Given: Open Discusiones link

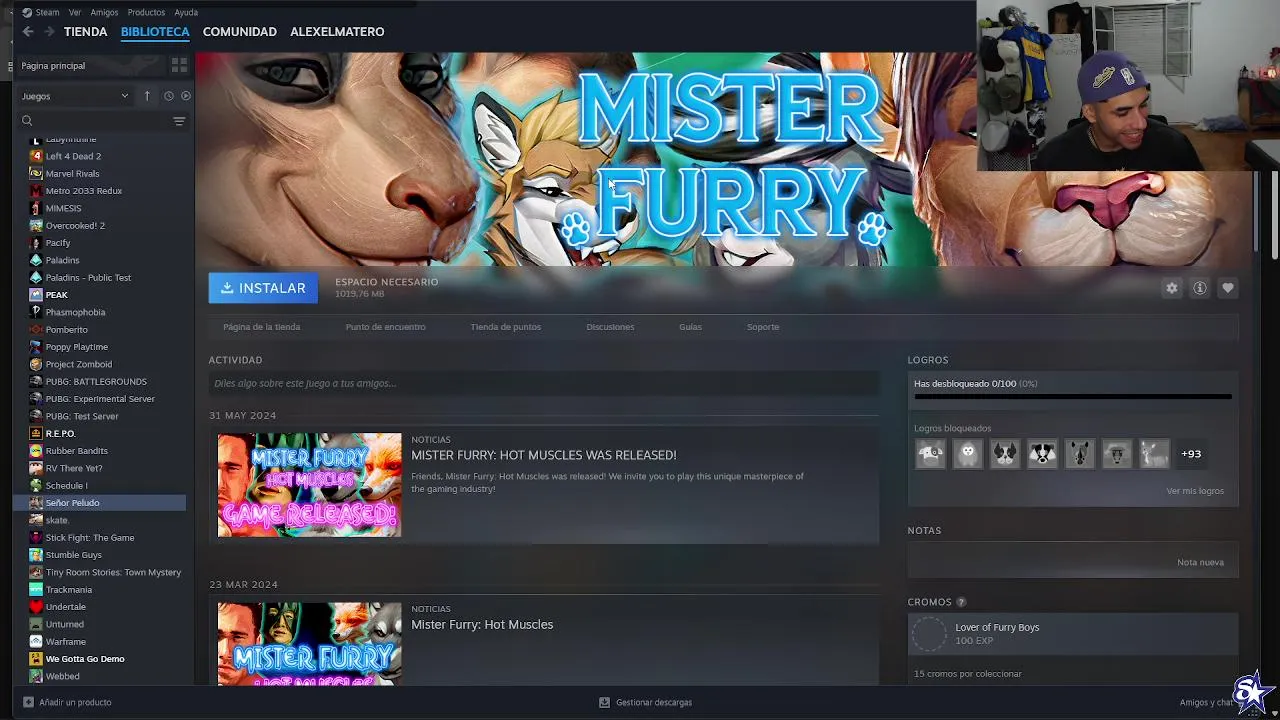Looking at the screenshot, I should [610, 327].
